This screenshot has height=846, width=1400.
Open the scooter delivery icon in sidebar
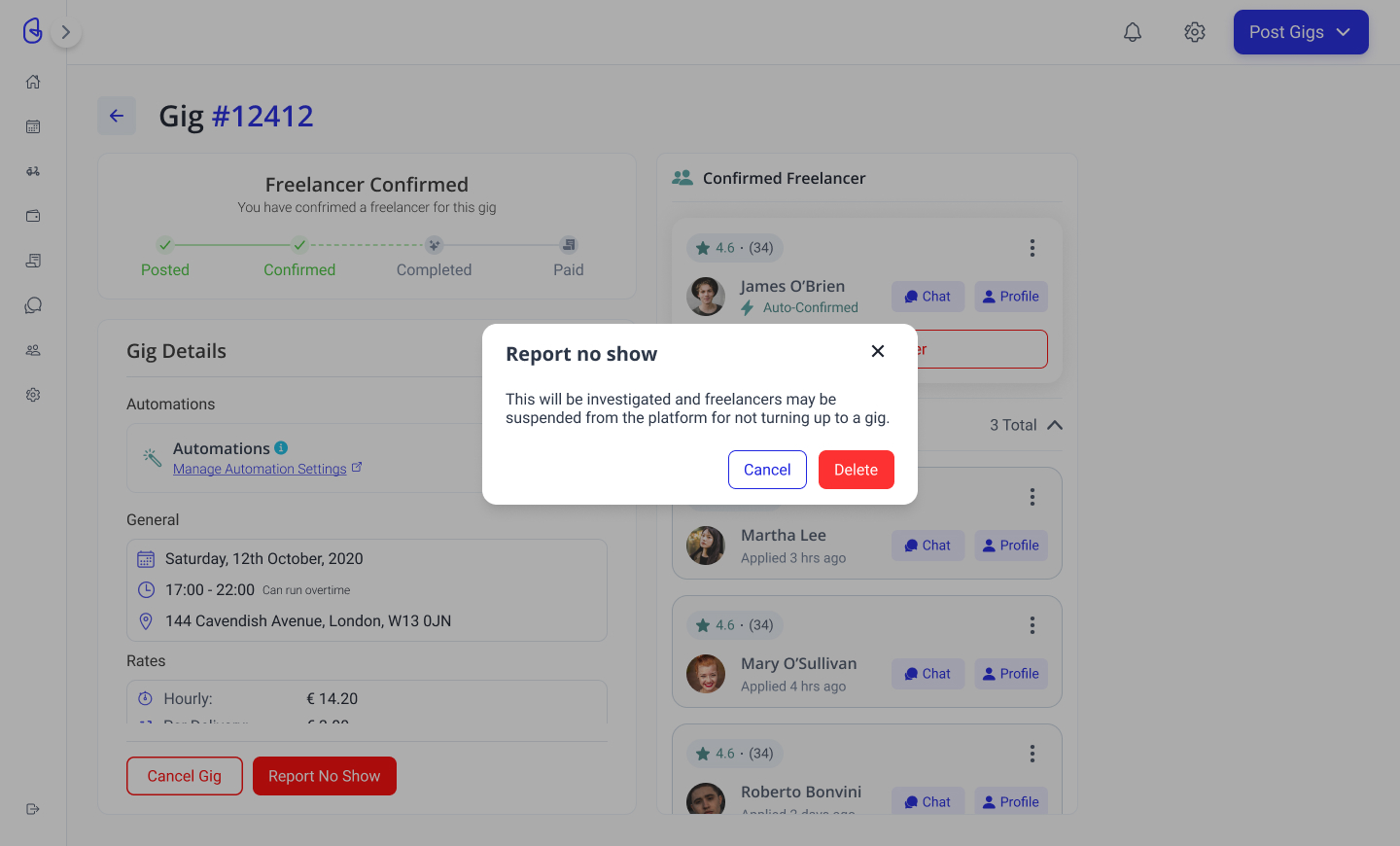pos(33,171)
